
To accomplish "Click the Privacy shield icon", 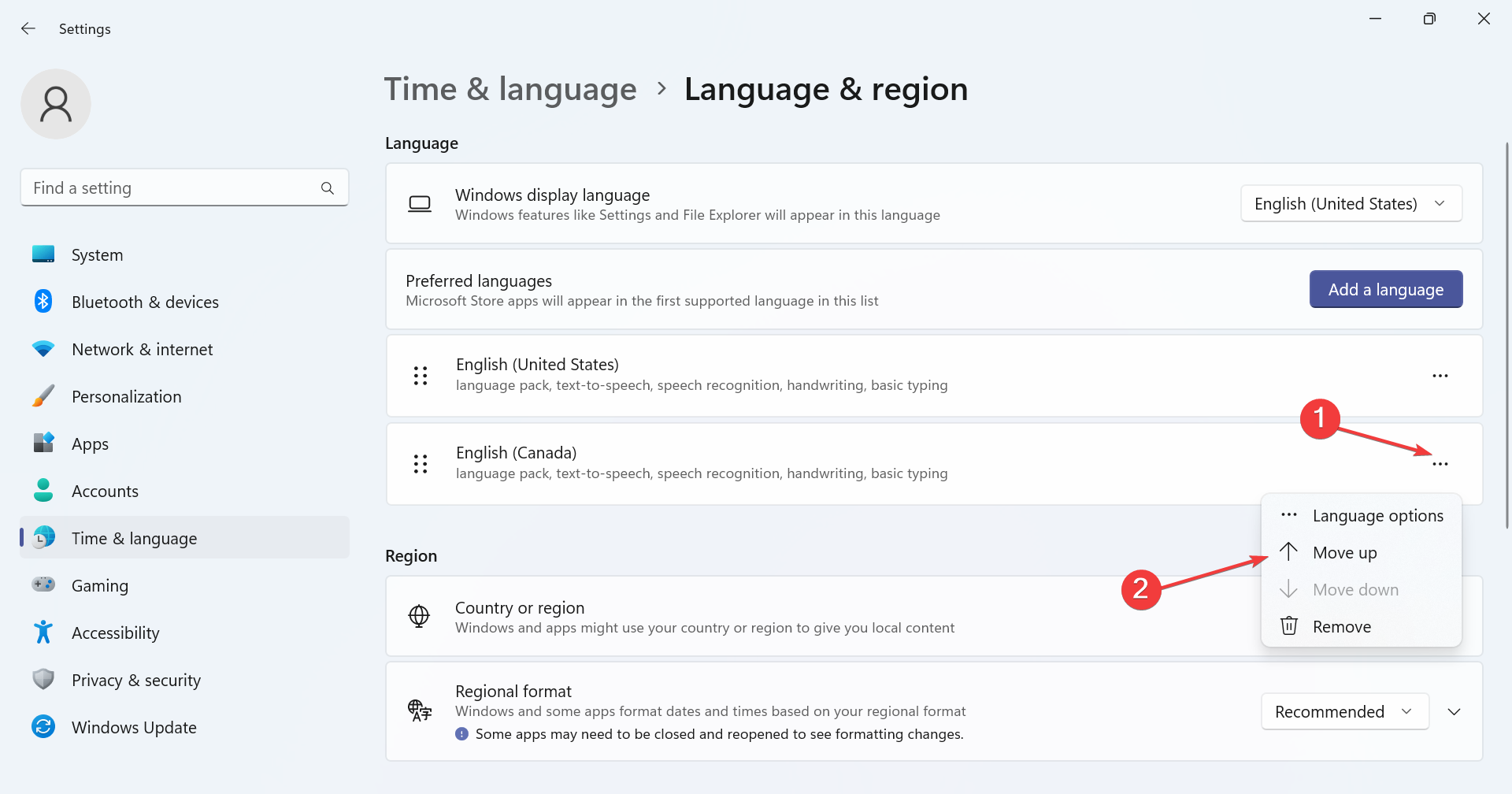I will click(43, 679).
